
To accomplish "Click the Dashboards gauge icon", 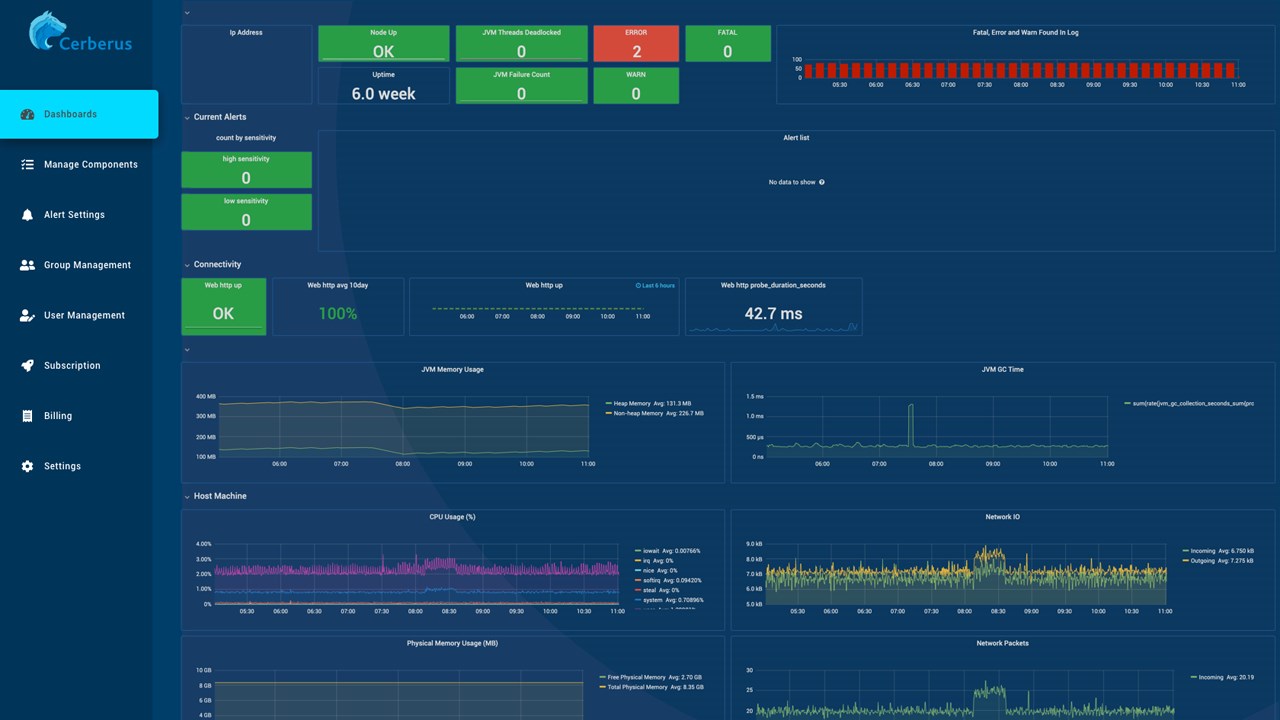I will coord(27,114).
